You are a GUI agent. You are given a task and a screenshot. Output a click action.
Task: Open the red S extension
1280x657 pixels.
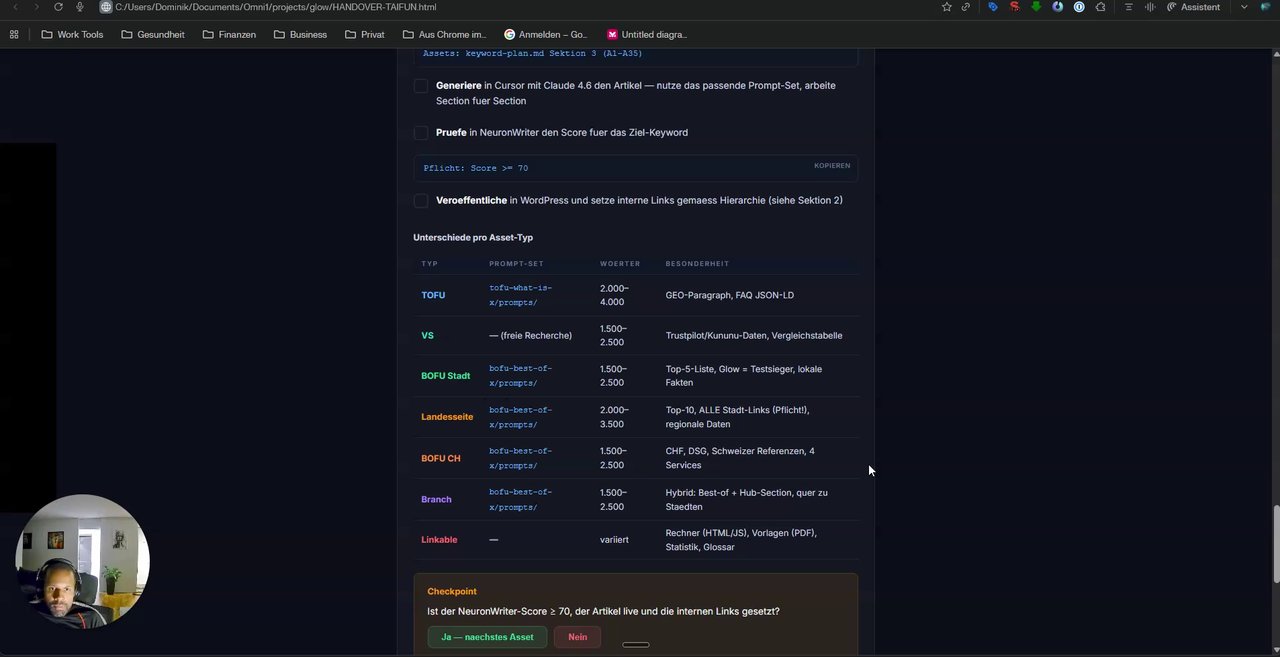[1014, 7]
